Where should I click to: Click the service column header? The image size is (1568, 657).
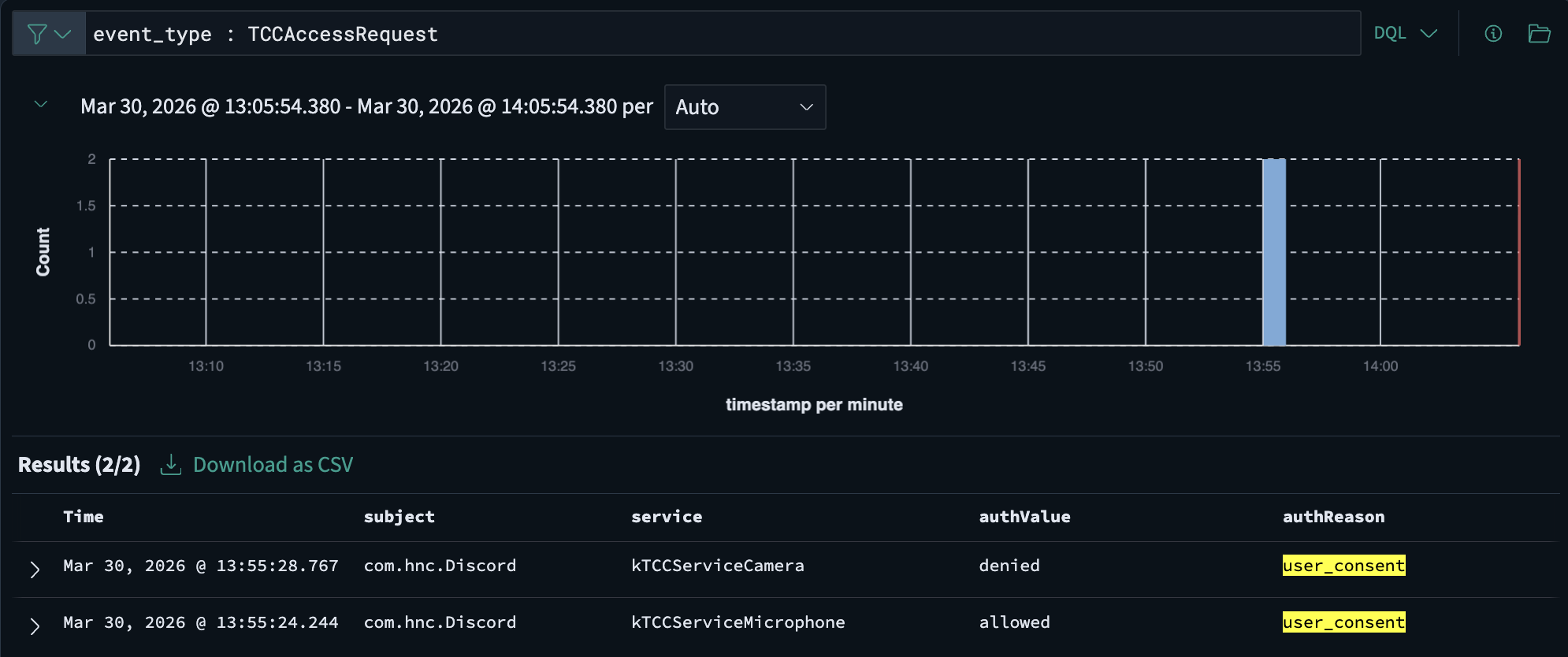[x=667, y=517]
